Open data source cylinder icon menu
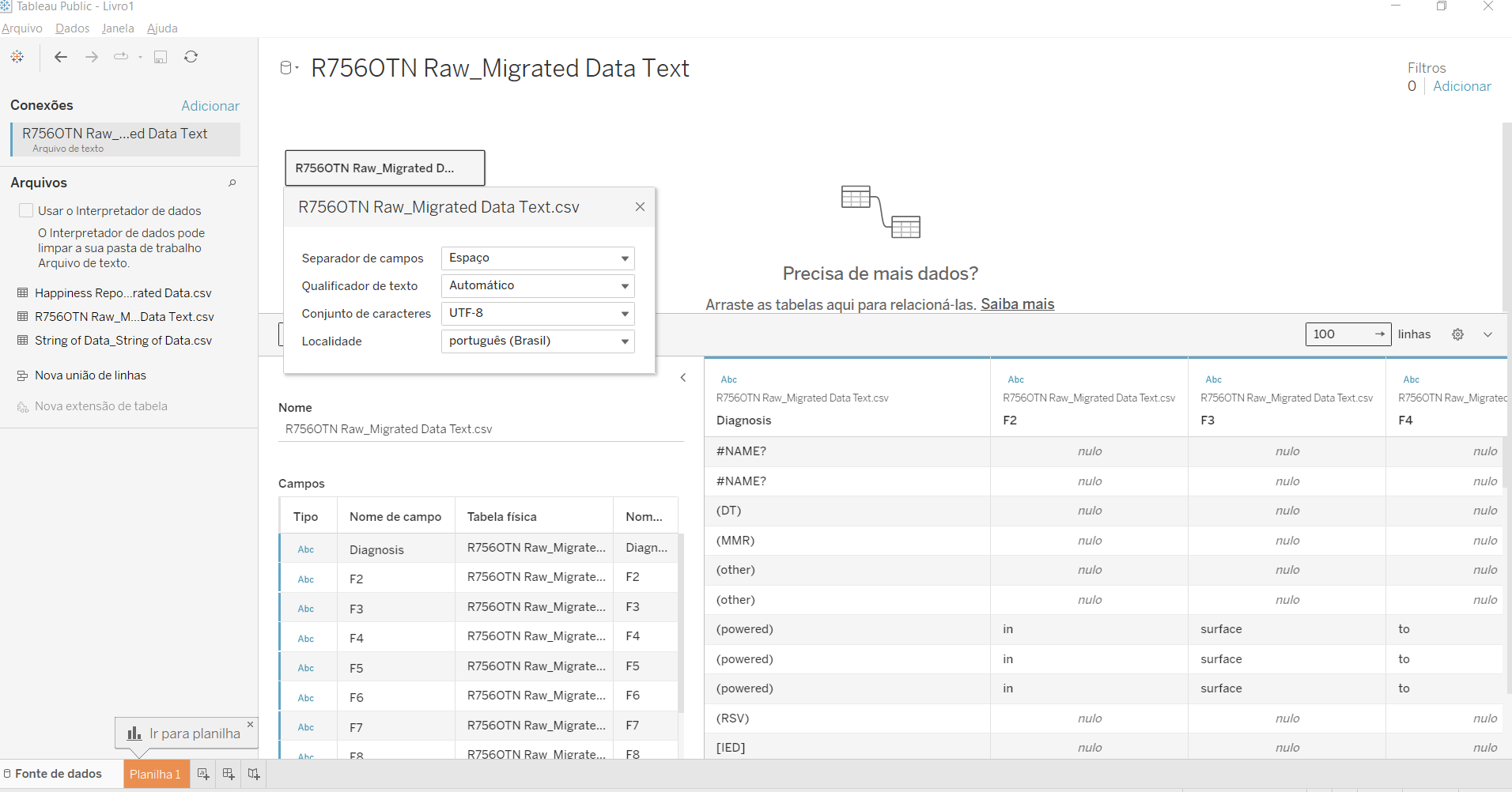The image size is (1512, 792). coord(289,68)
